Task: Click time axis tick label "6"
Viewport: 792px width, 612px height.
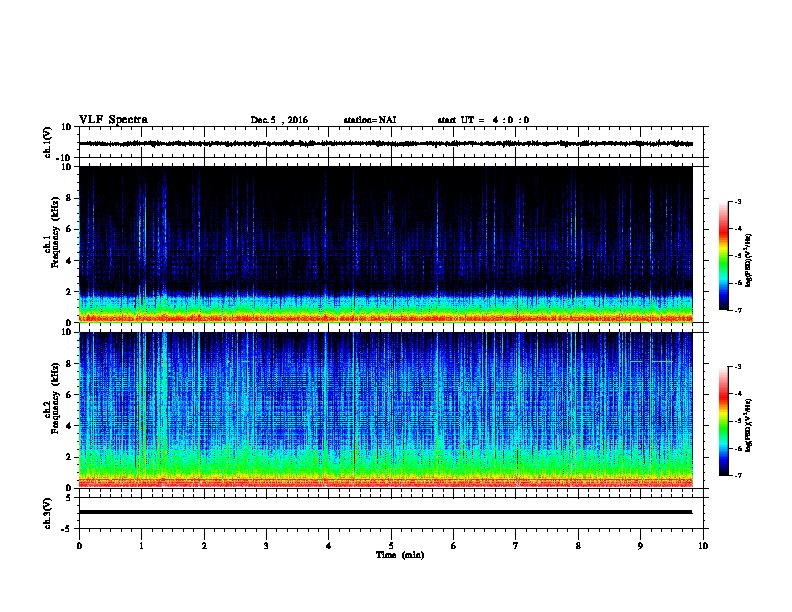Action: click(x=454, y=546)
